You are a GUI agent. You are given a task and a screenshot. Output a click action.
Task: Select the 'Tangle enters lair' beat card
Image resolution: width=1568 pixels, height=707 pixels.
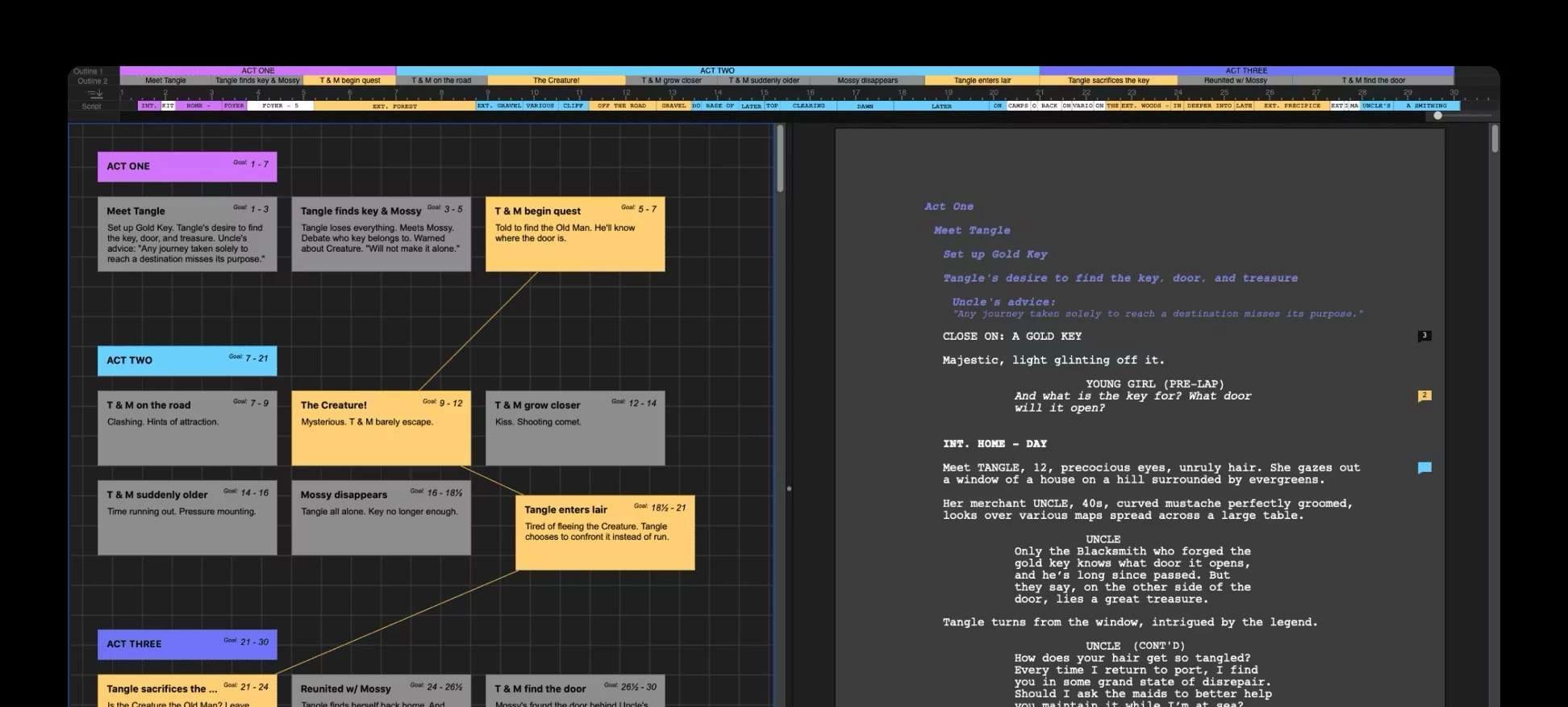604,533
